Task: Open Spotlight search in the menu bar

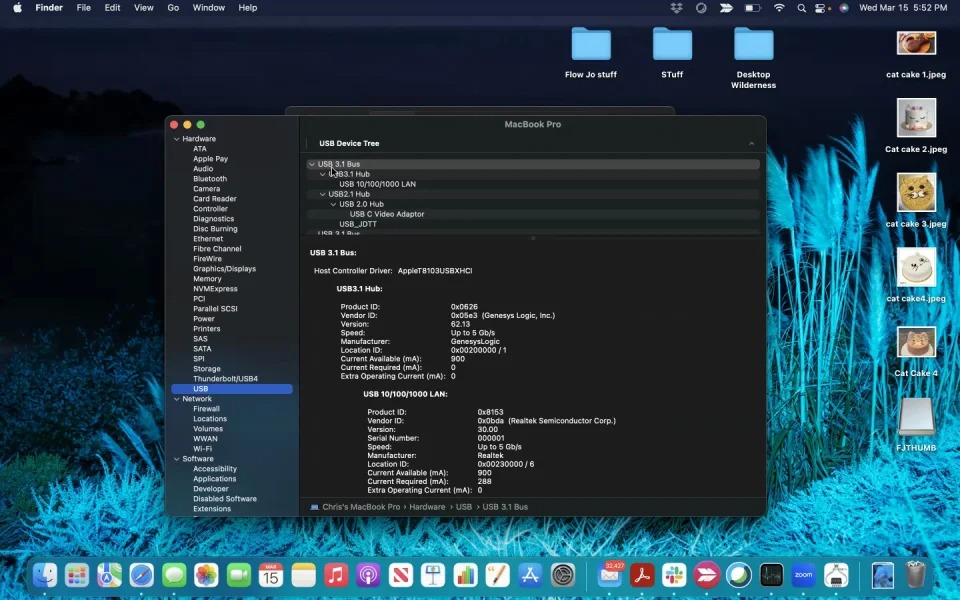Action: (801, 8)
